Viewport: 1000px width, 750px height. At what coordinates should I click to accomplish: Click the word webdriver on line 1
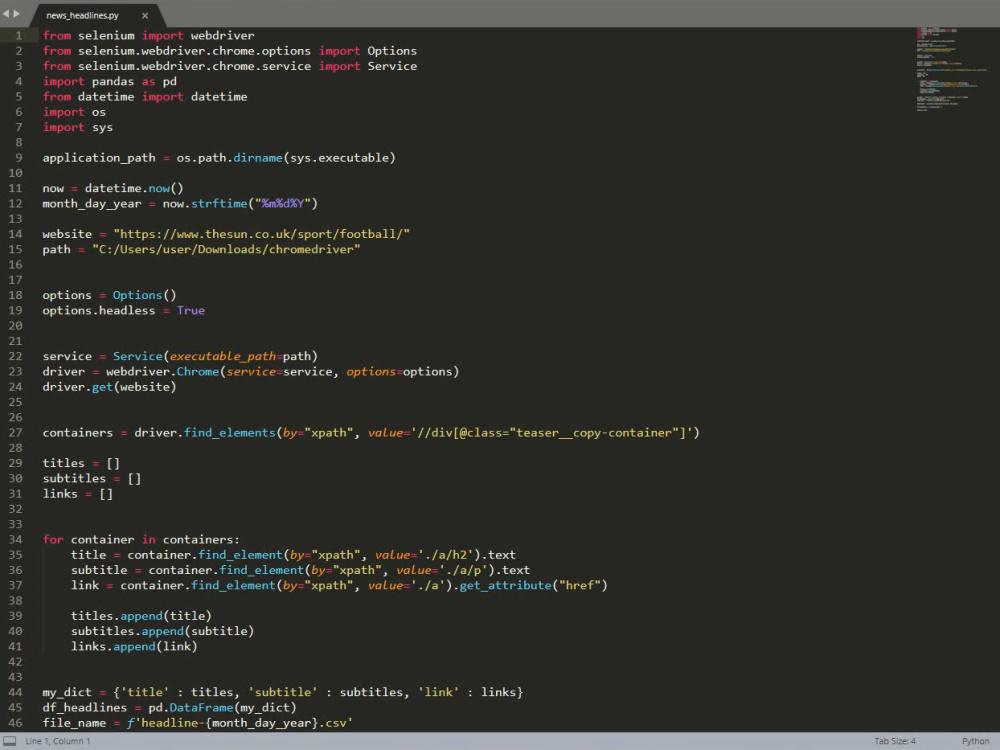222,36
